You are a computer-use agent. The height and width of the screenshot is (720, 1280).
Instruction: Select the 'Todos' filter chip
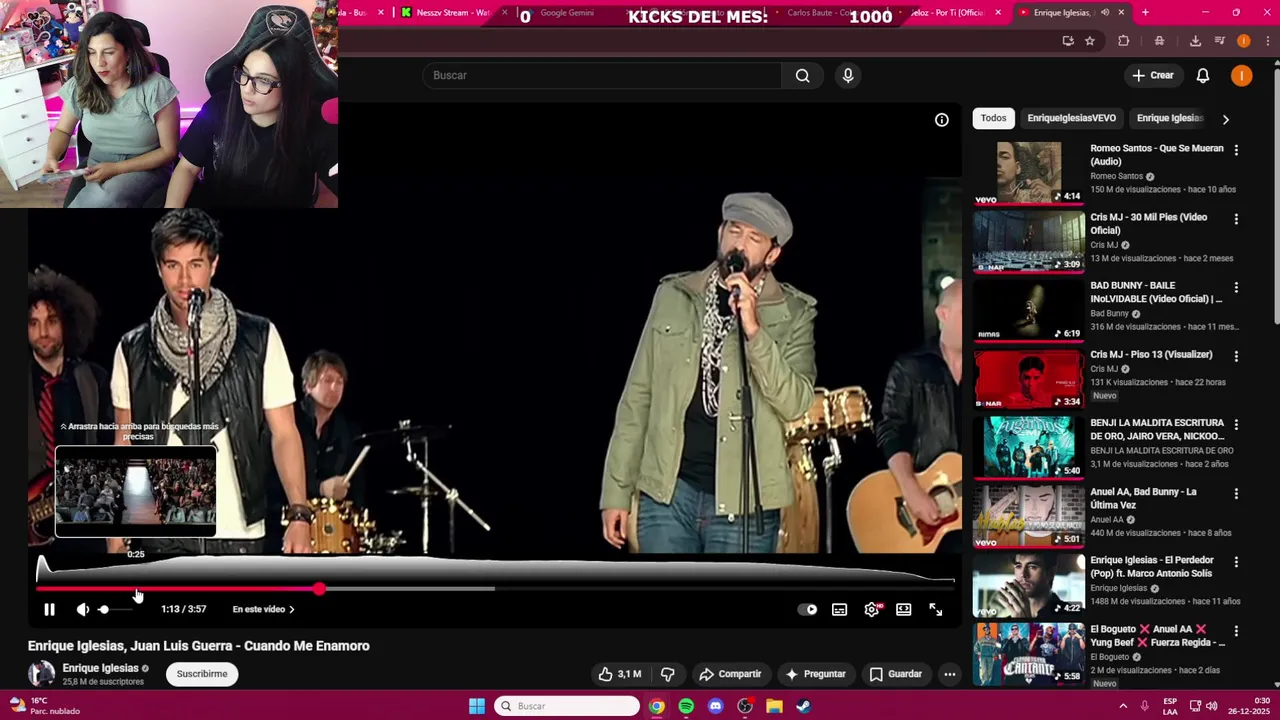(x=993, y=118)
